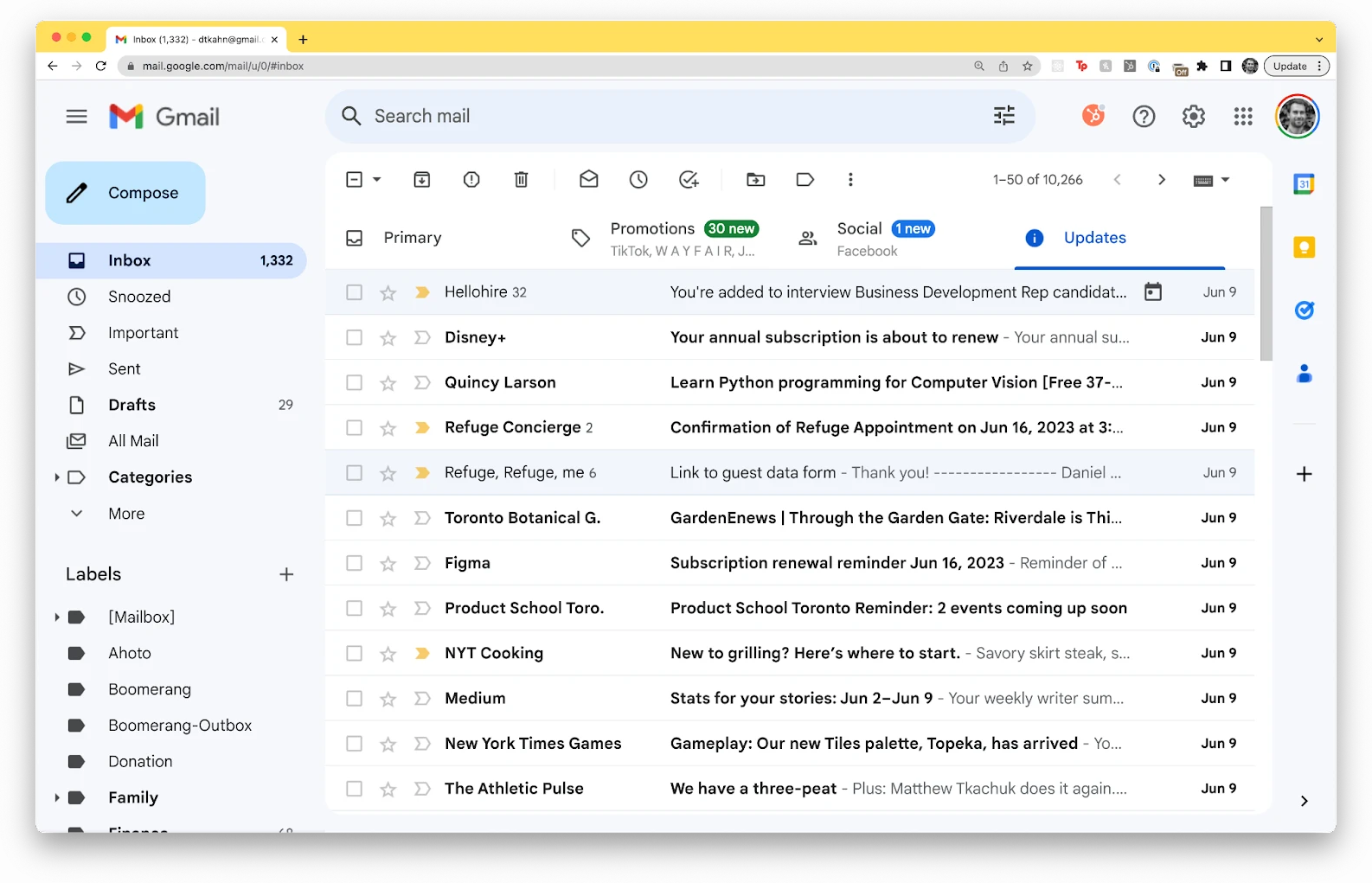Click the HubSpot orange extension icon
The width and height of the screenshot is (1372, 883).
pos(1093,115)
